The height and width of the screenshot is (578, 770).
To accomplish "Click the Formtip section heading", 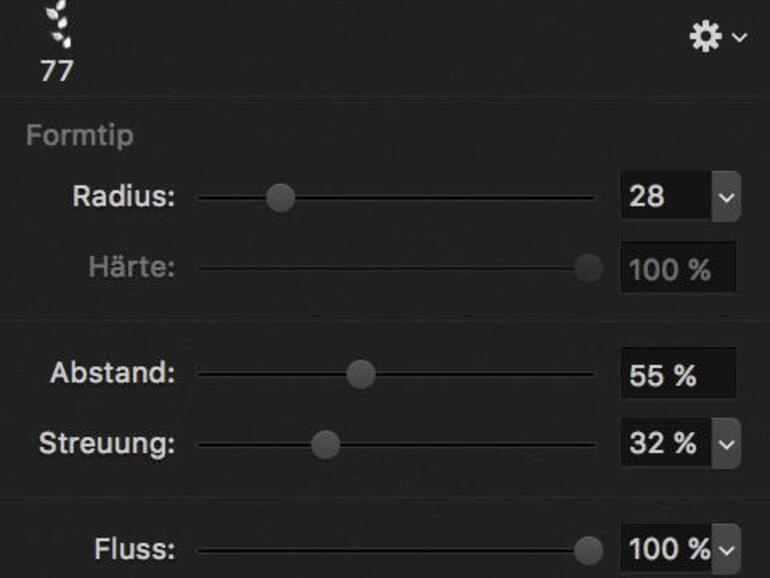I will 80,135.
